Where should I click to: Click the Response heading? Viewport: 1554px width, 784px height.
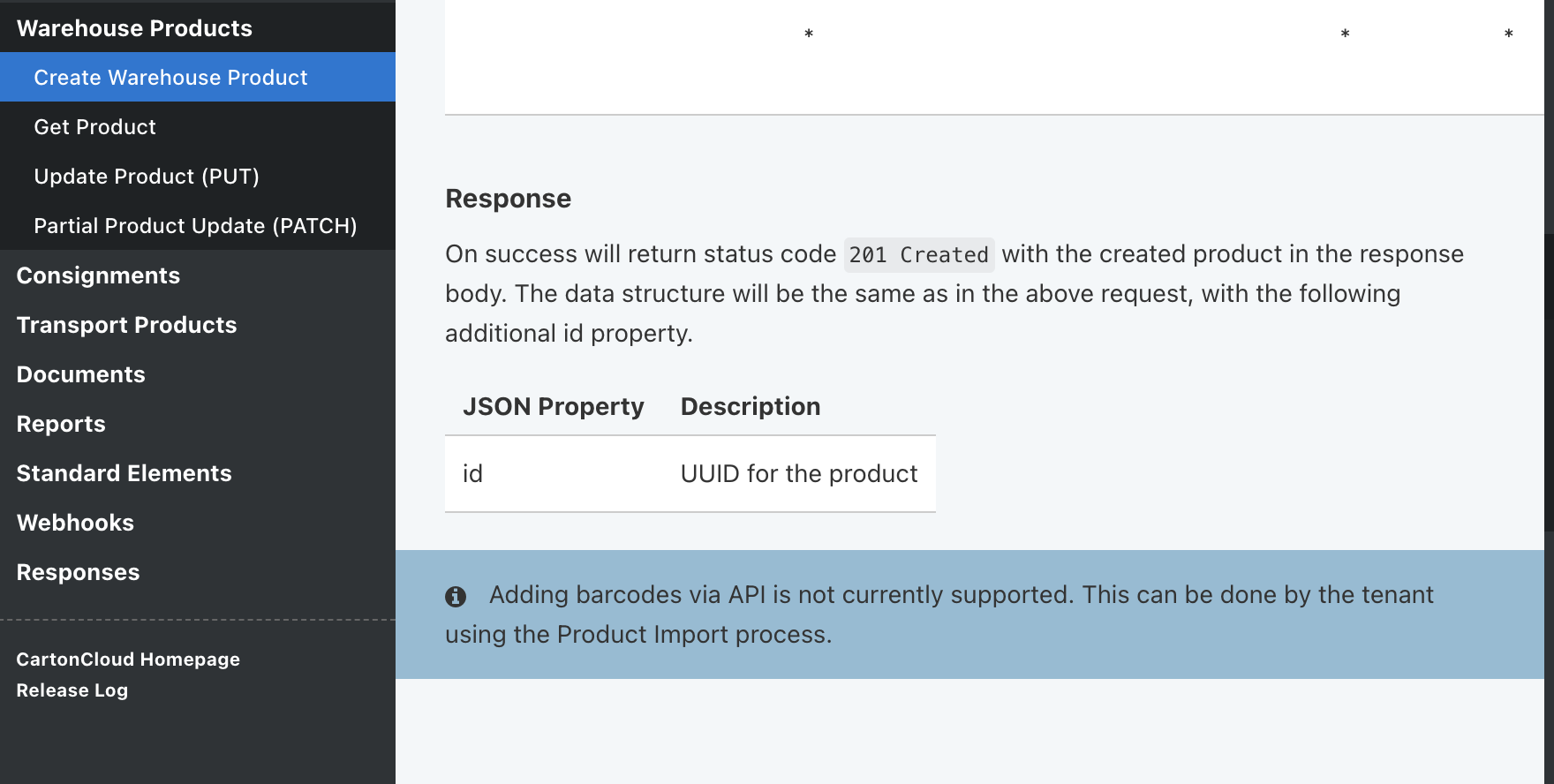(x=508, y=199)
